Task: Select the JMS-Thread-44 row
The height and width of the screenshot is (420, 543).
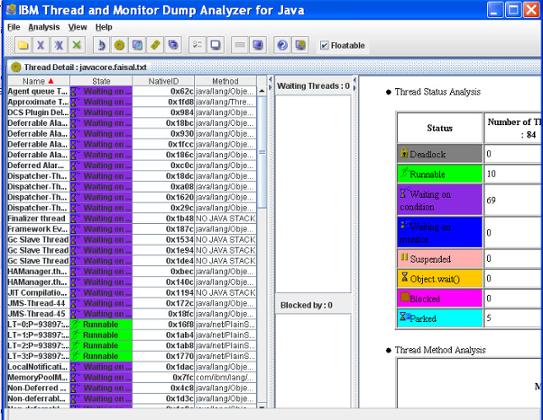Action: coord(132,303)
